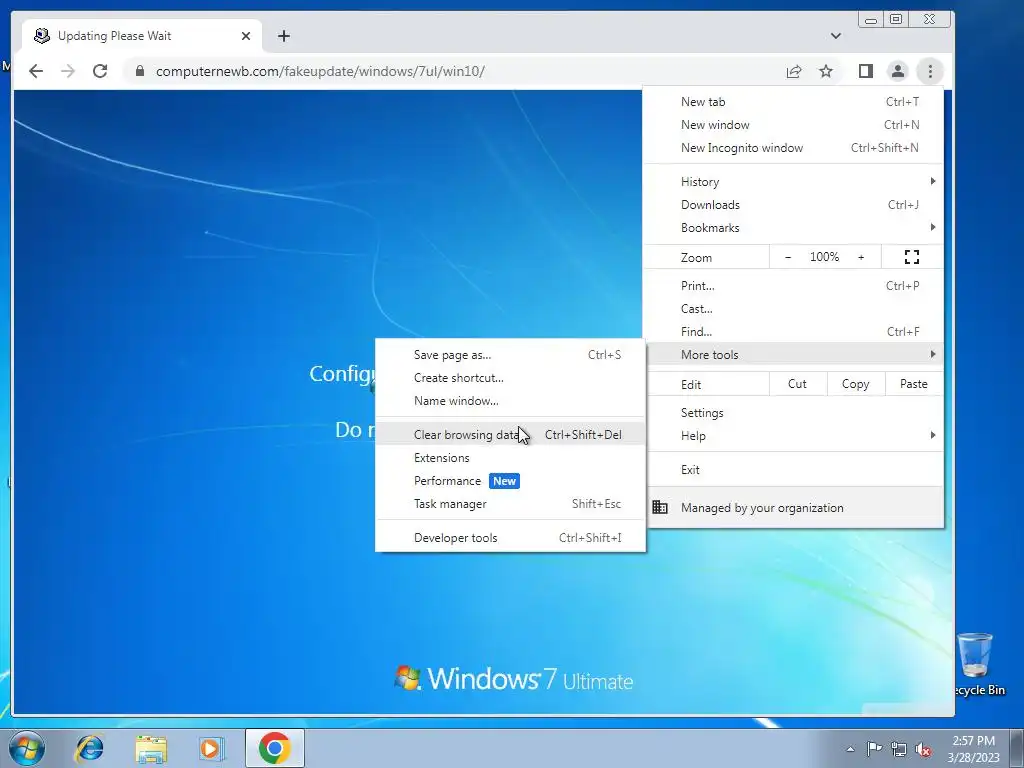Open Task manager from submenu
Image resolution: width=1024 pixels, height=768 pixels.
pos(510,504)
